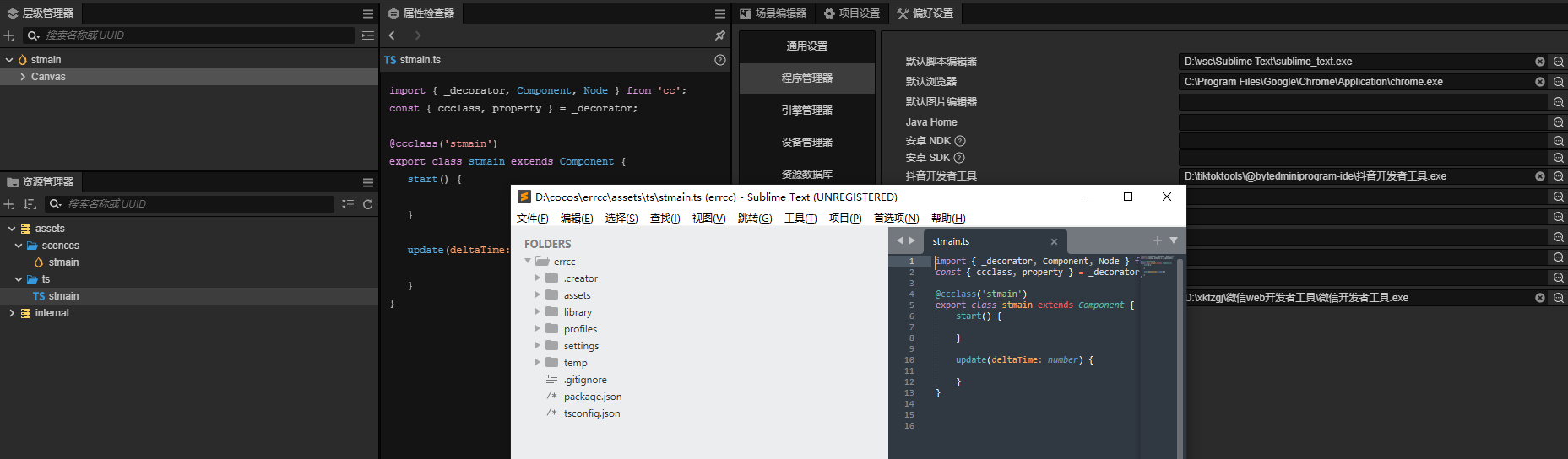Select the 偏好设置 tab
The width and height of the screenshot is (1568, 459).
click(x=925, y=13)
